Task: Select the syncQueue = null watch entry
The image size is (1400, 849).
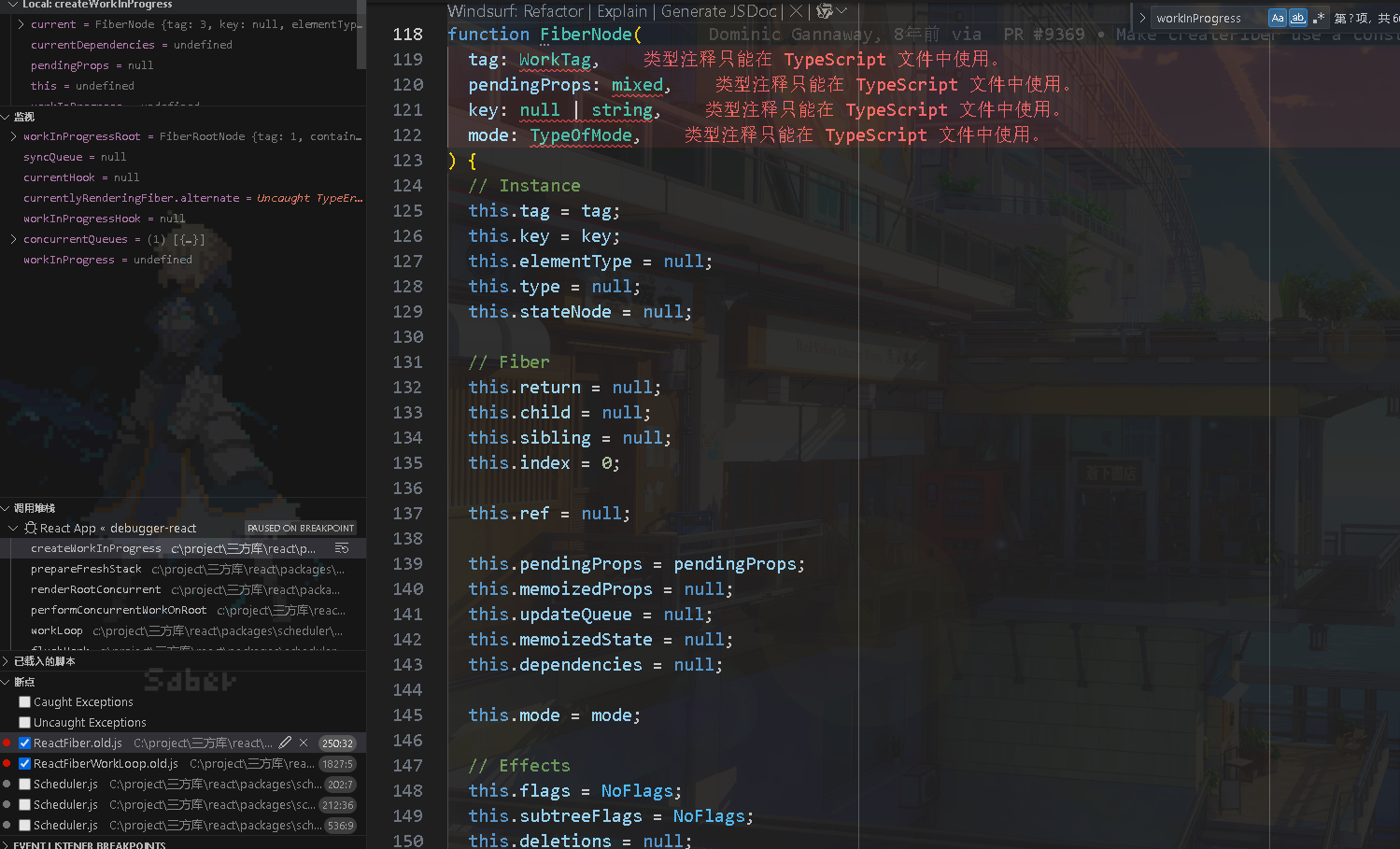Action: click(75, 157)
